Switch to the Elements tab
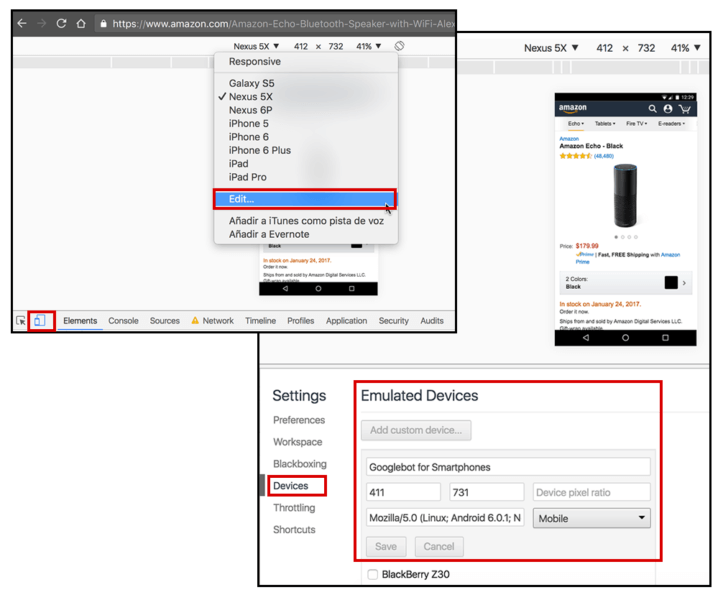 click(x=80, y=321)
